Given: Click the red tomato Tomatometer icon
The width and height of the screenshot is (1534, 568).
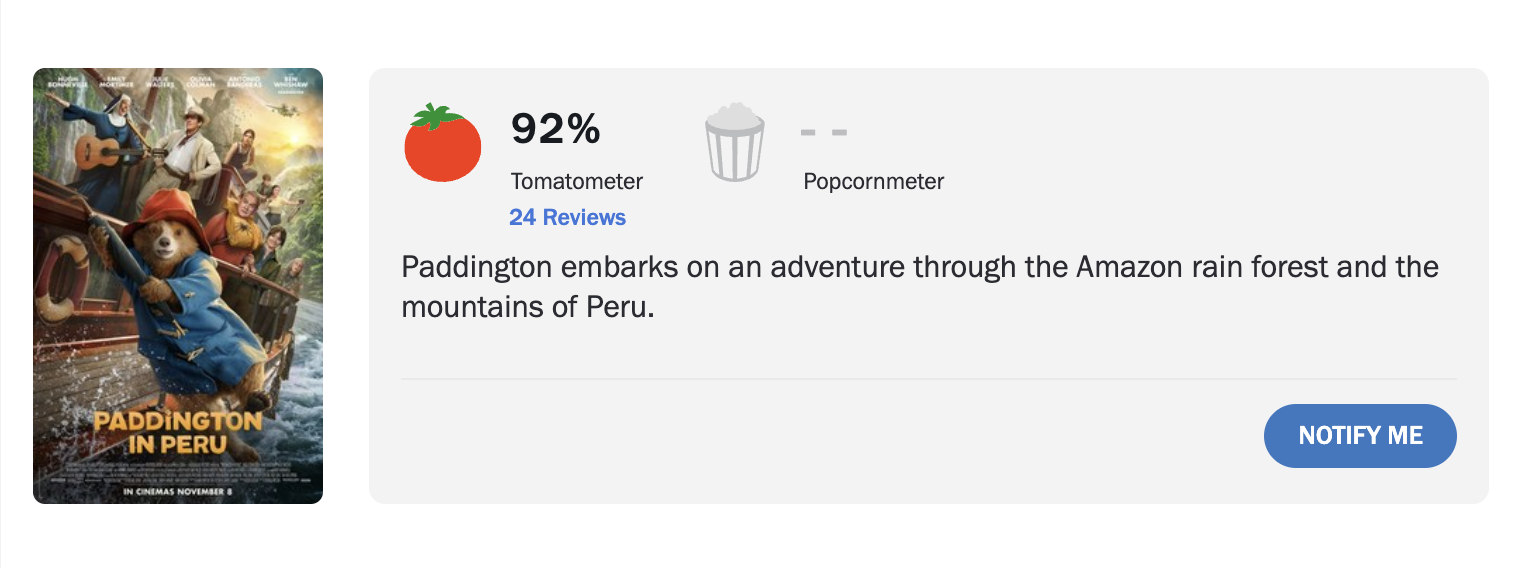Looking at the screenshot, I should pyautogui.click(x=442, y=146).
